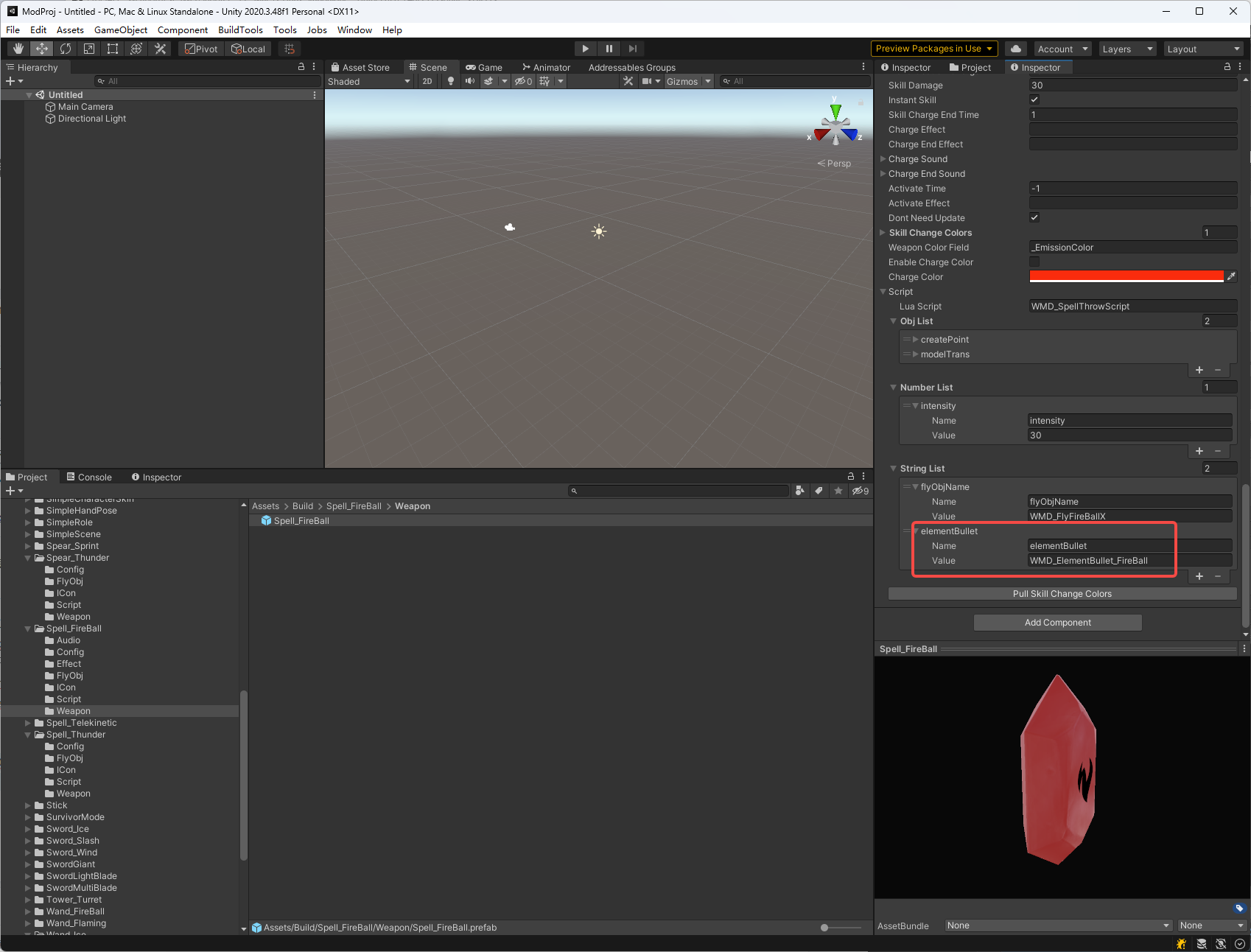This screenshot has height=952, width=1251.
Task: Select the Transform tool
Action: (x=136, y=49)
